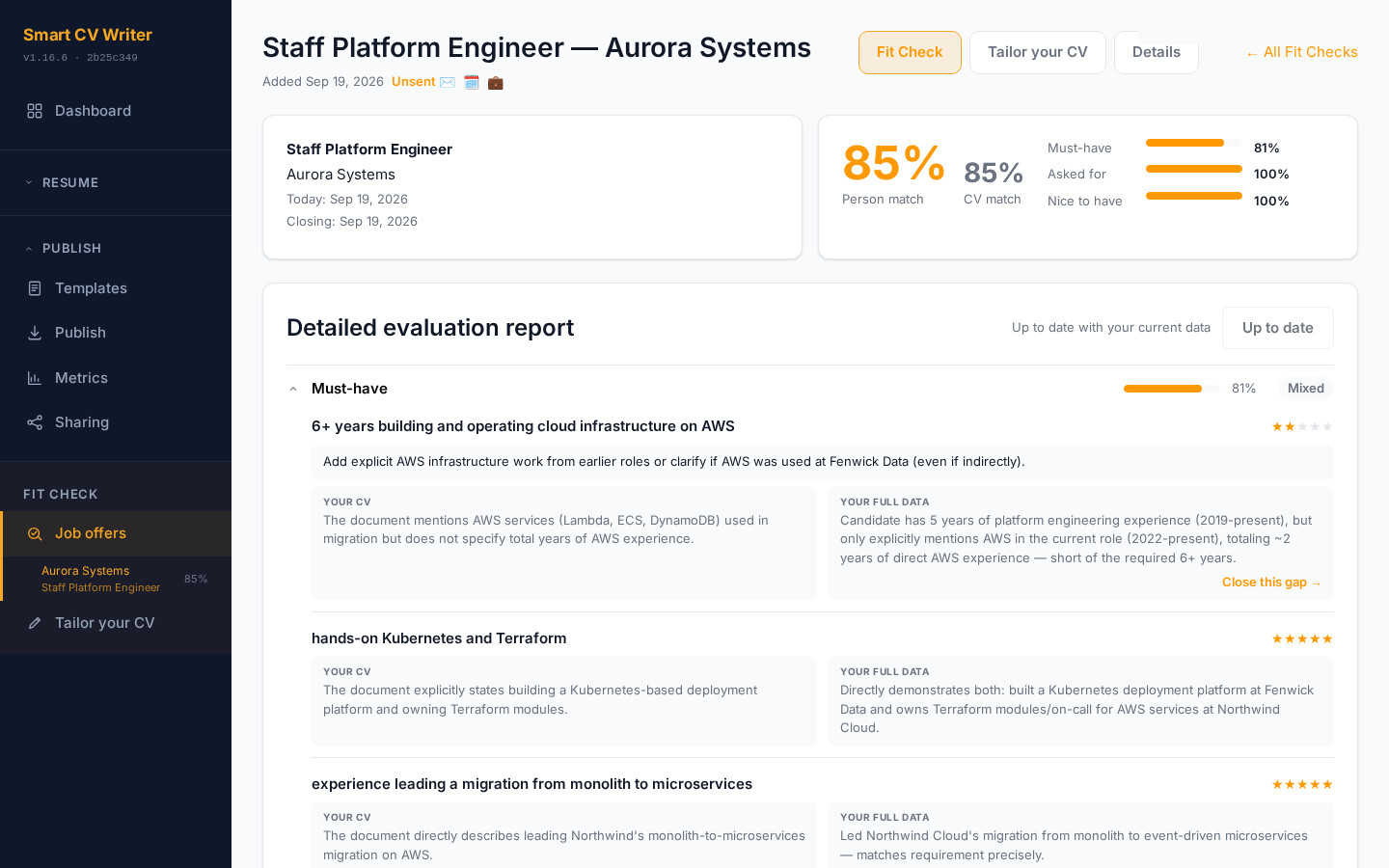Click the star rating for Kubernetes and Terraform
The width and height of the screenshot is (1389, 868).
click(1302, 638)
